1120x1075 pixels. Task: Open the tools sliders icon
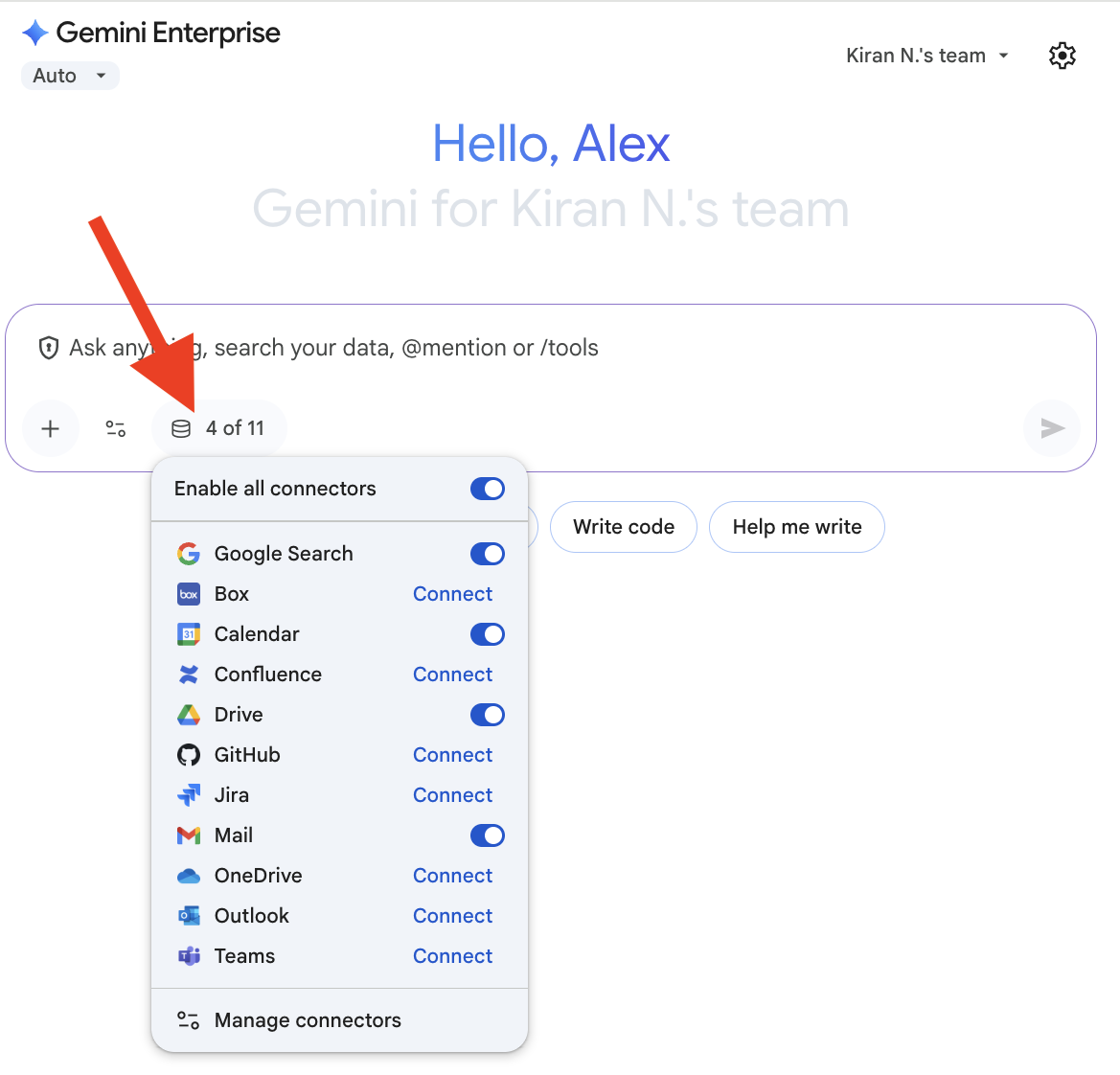click(x=116, y=428)
